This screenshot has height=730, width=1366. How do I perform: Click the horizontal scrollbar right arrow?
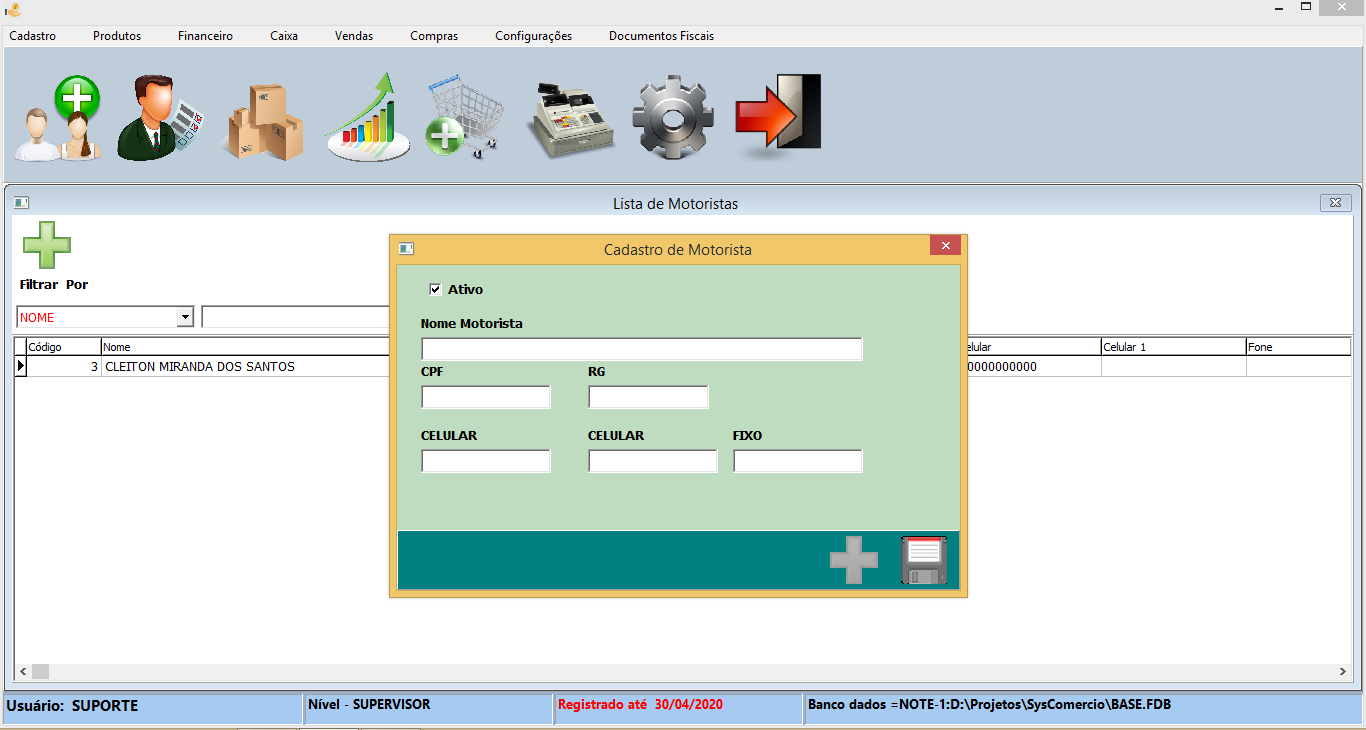pos(1343,672)
